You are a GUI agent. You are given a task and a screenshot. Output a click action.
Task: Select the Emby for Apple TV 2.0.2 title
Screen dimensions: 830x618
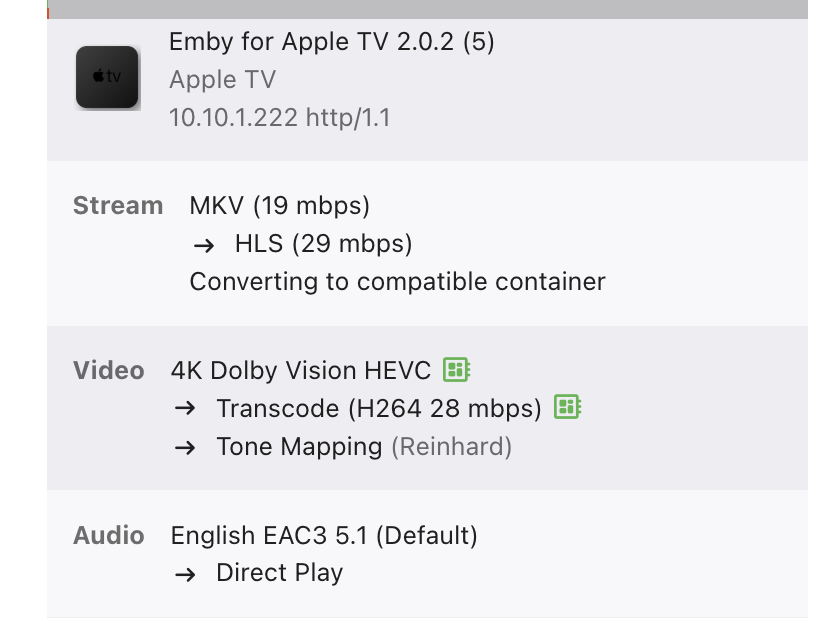click(332, 43)
